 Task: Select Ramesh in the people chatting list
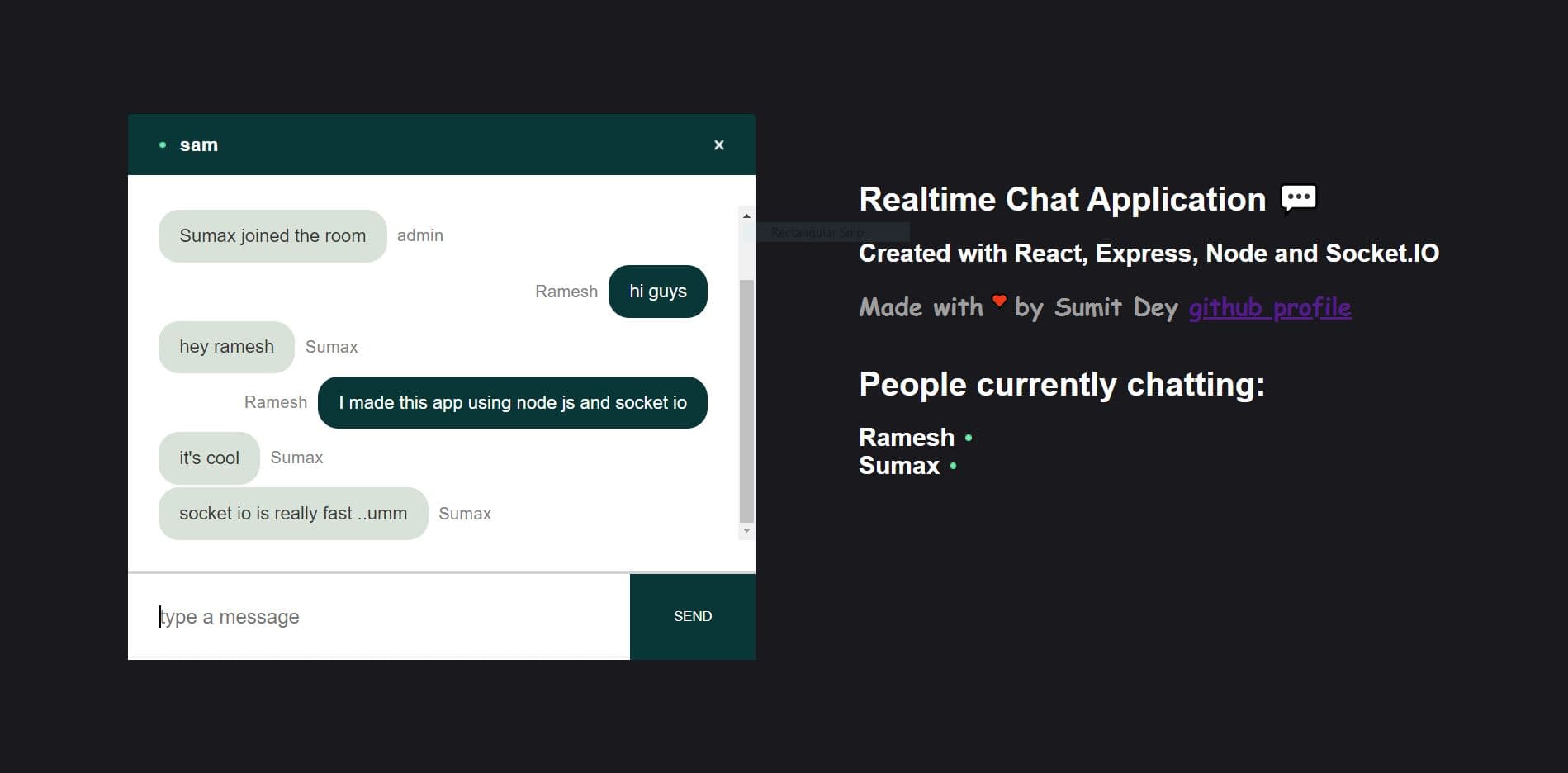pyautogui.click(x=906, y=438)
